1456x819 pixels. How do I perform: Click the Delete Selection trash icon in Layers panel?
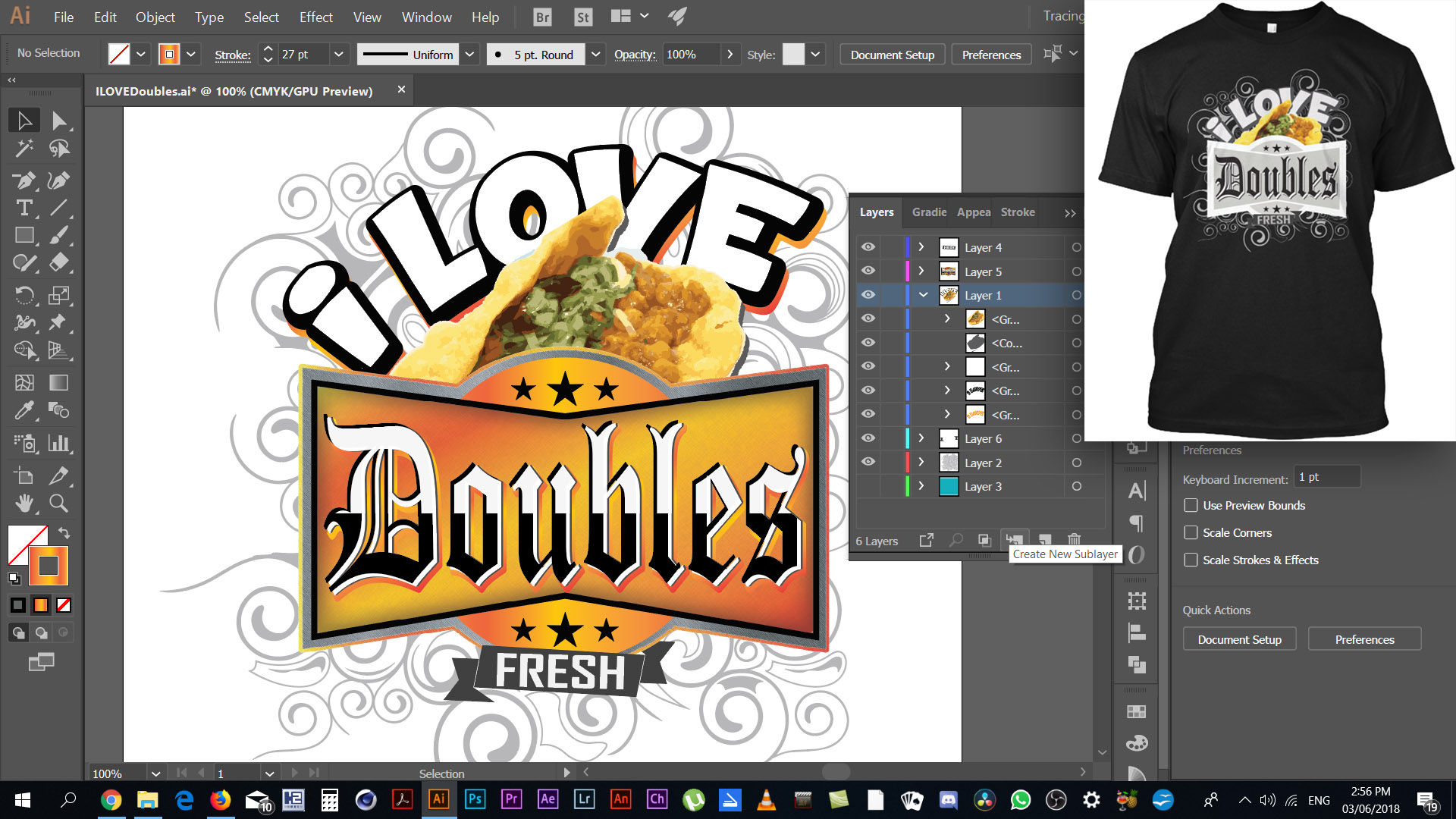pyautogui.click(x=1074, y=540)
